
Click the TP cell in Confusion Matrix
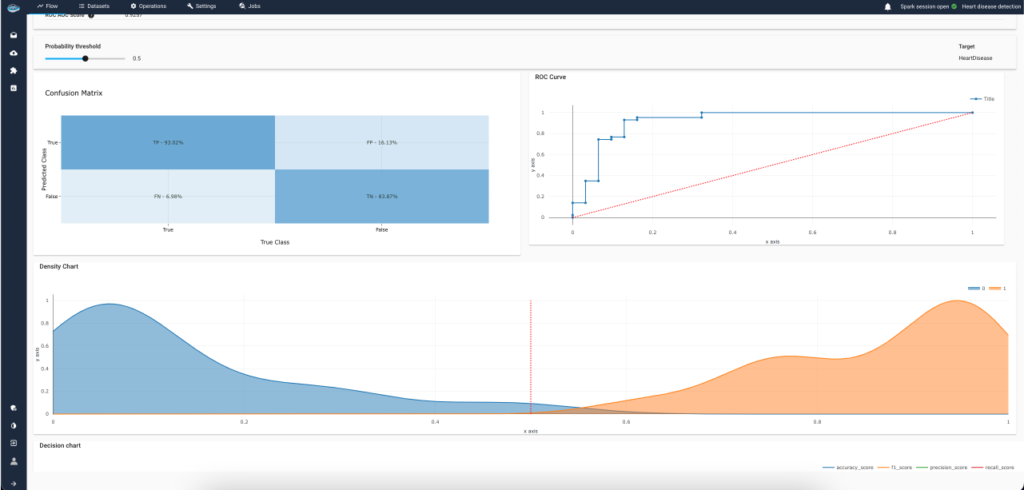pos(167,142)
